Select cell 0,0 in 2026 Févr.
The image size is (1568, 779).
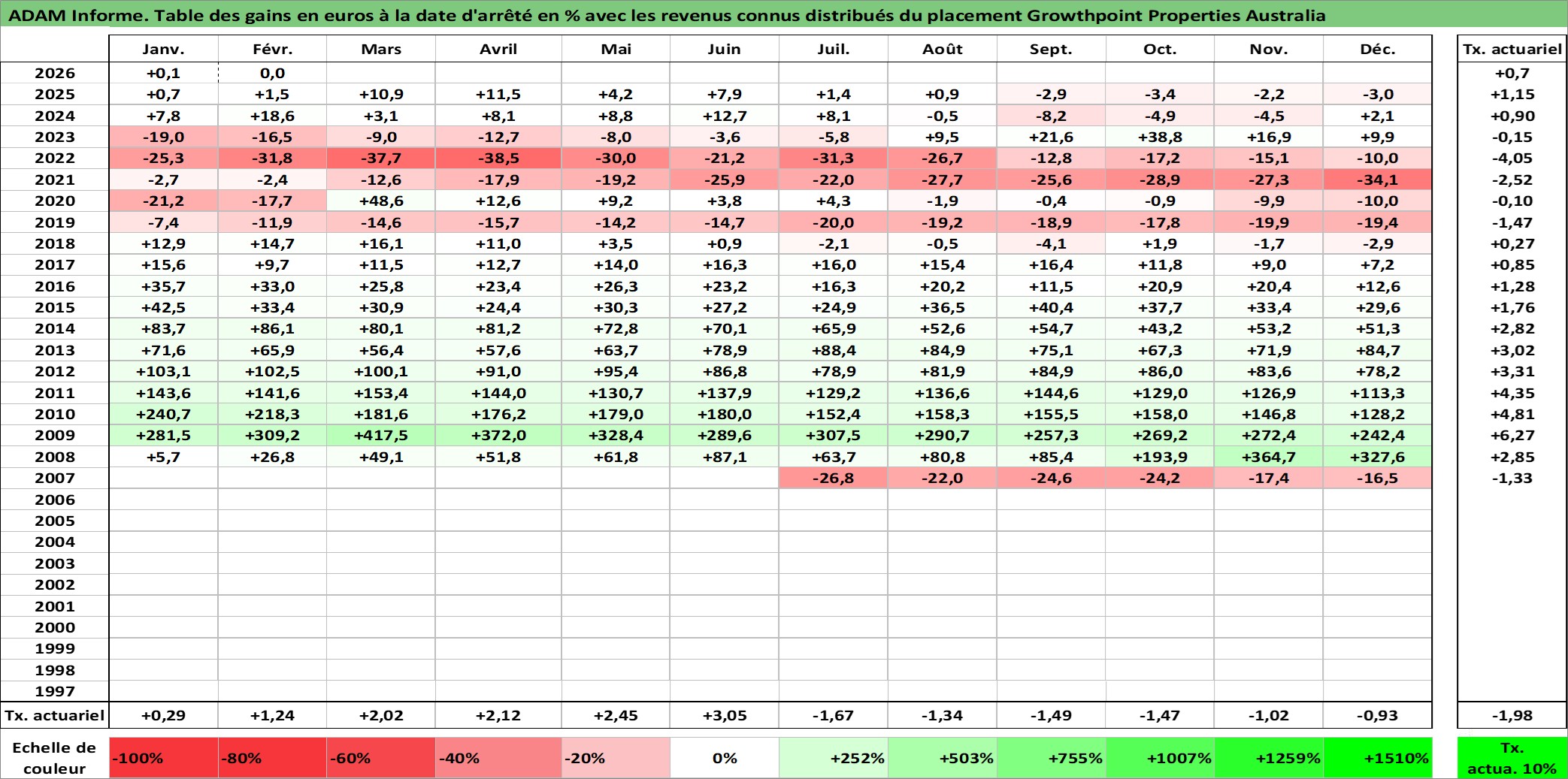click(x=272, y=73)
